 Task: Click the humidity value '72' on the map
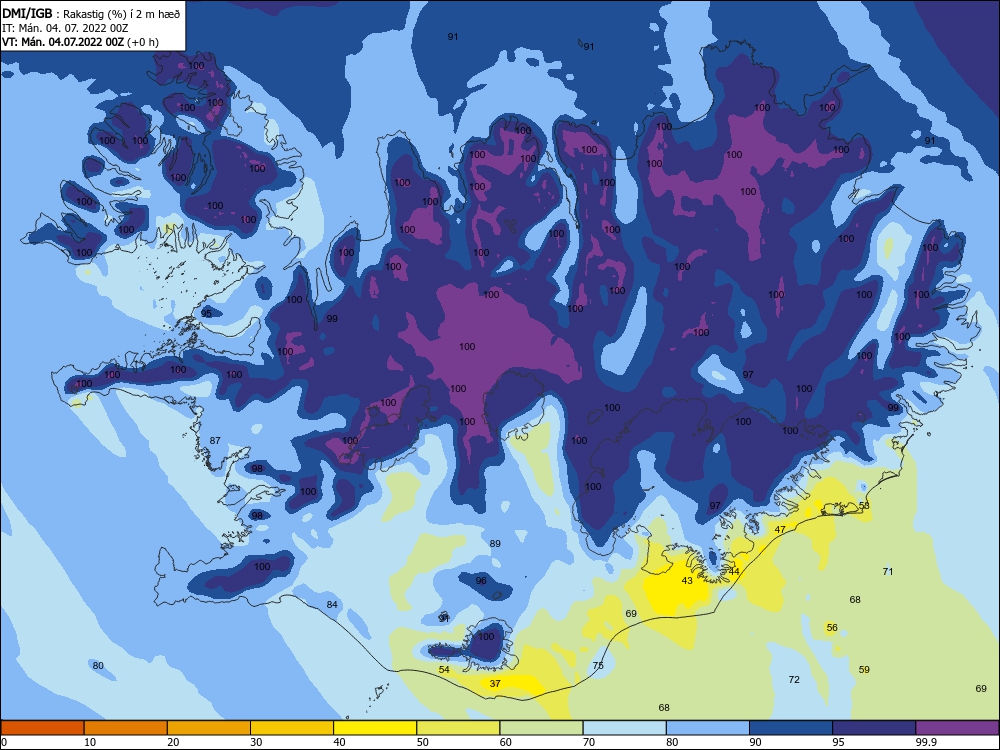click(x=794, y=680)
